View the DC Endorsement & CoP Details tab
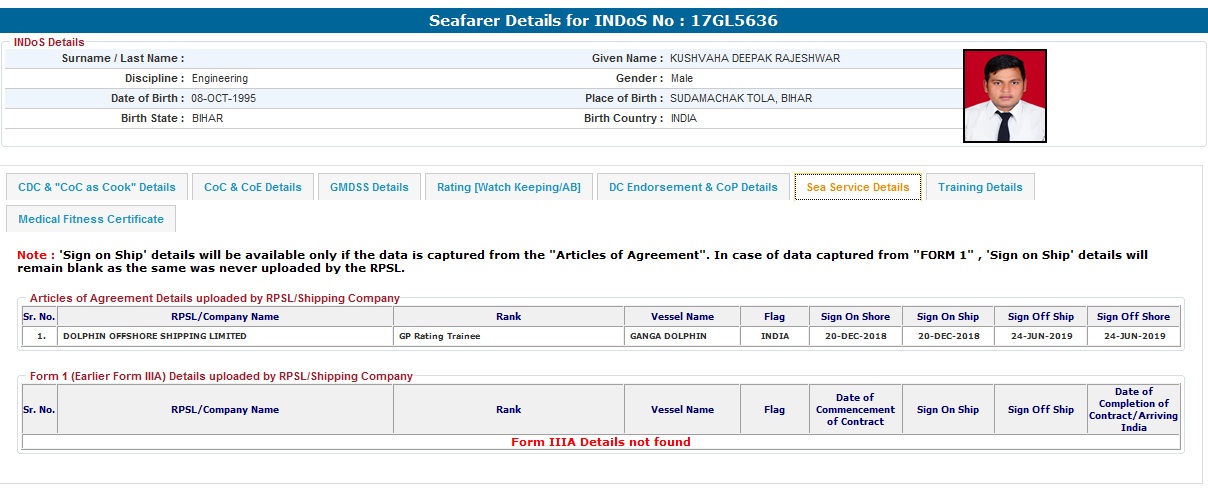The image size is (1208, 496). coord(693,187)
